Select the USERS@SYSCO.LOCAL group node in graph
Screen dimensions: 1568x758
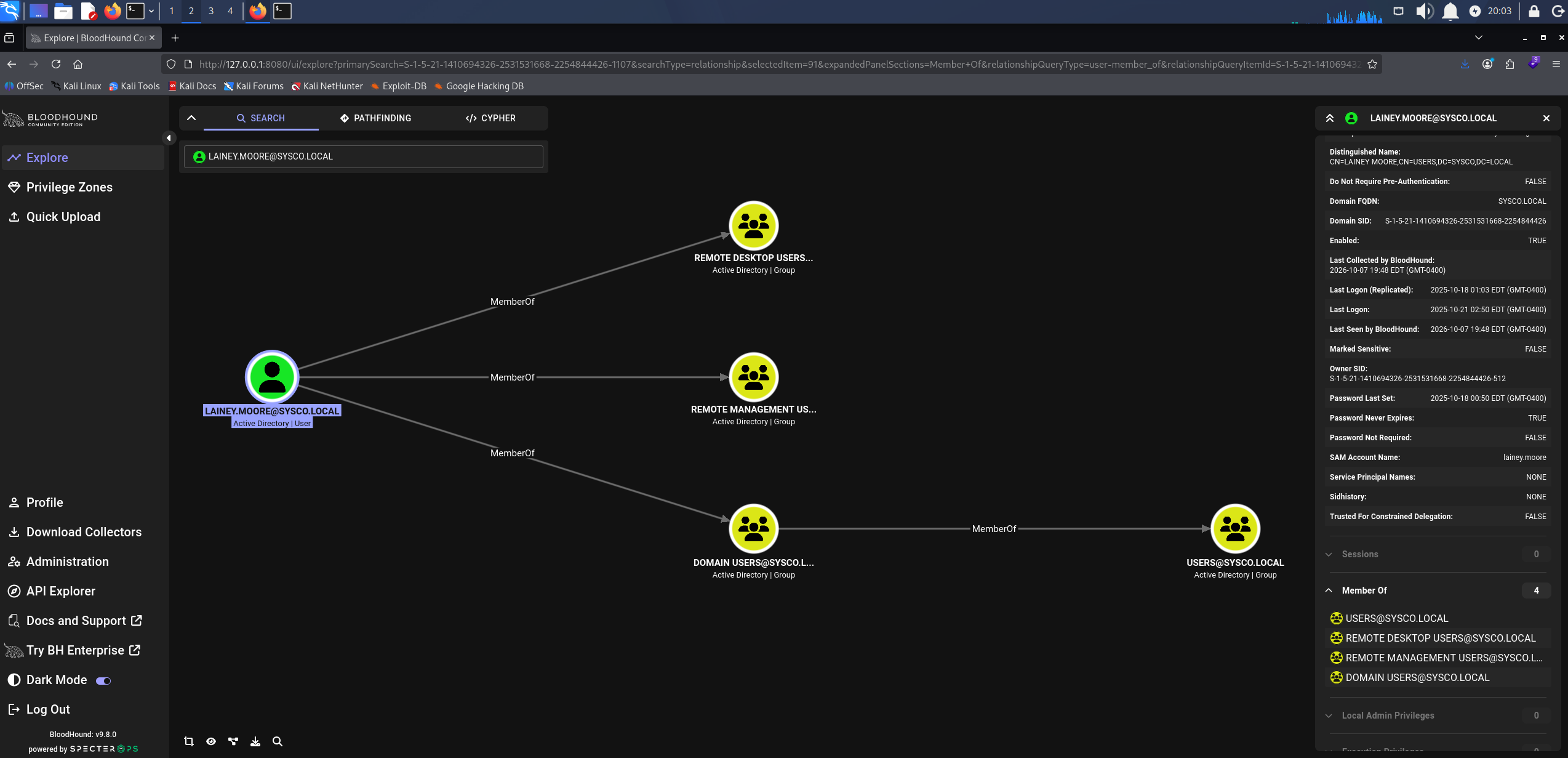(x=1236, y=528)
